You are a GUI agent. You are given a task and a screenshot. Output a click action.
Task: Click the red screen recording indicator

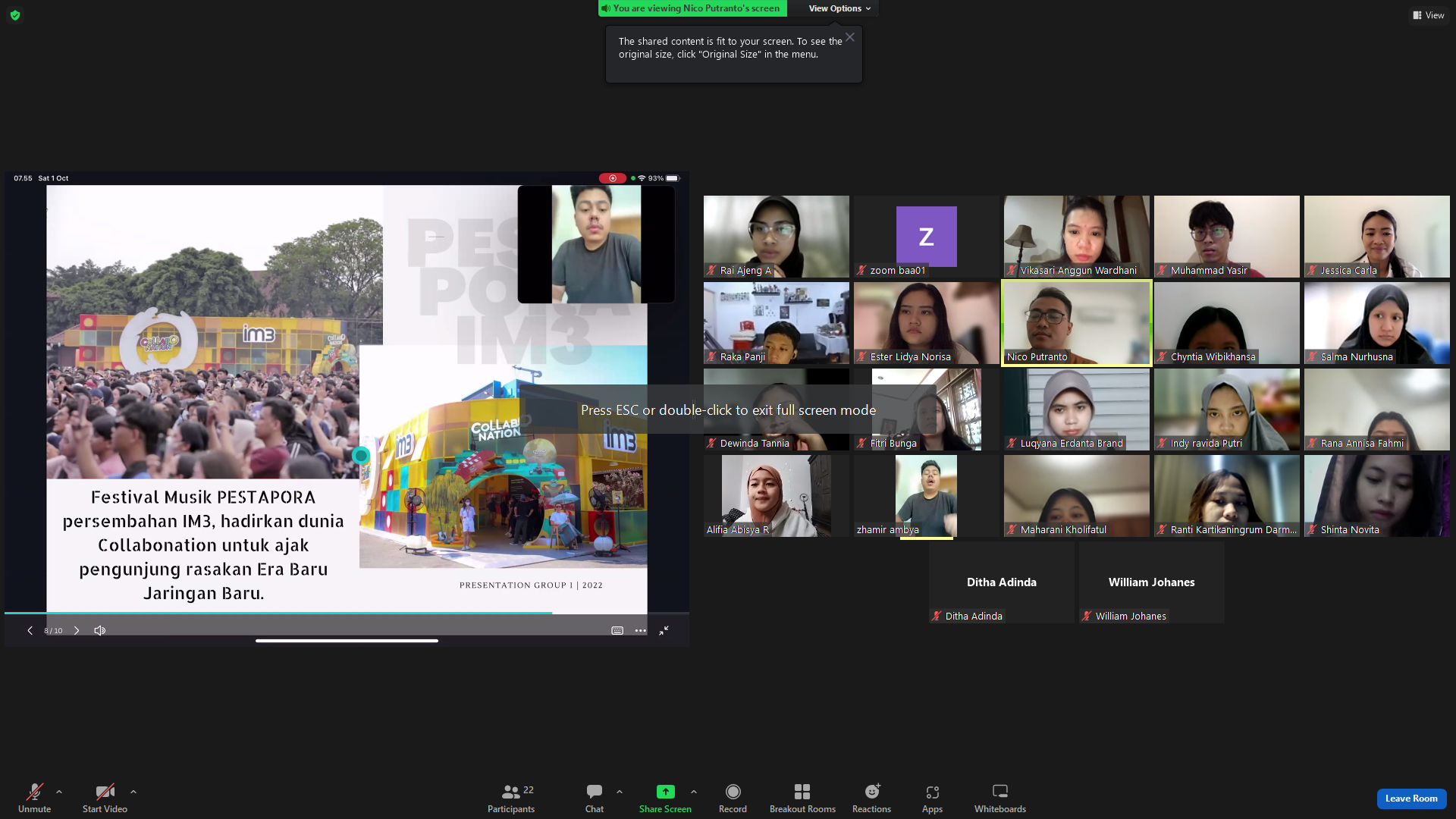tap(613, 178)
